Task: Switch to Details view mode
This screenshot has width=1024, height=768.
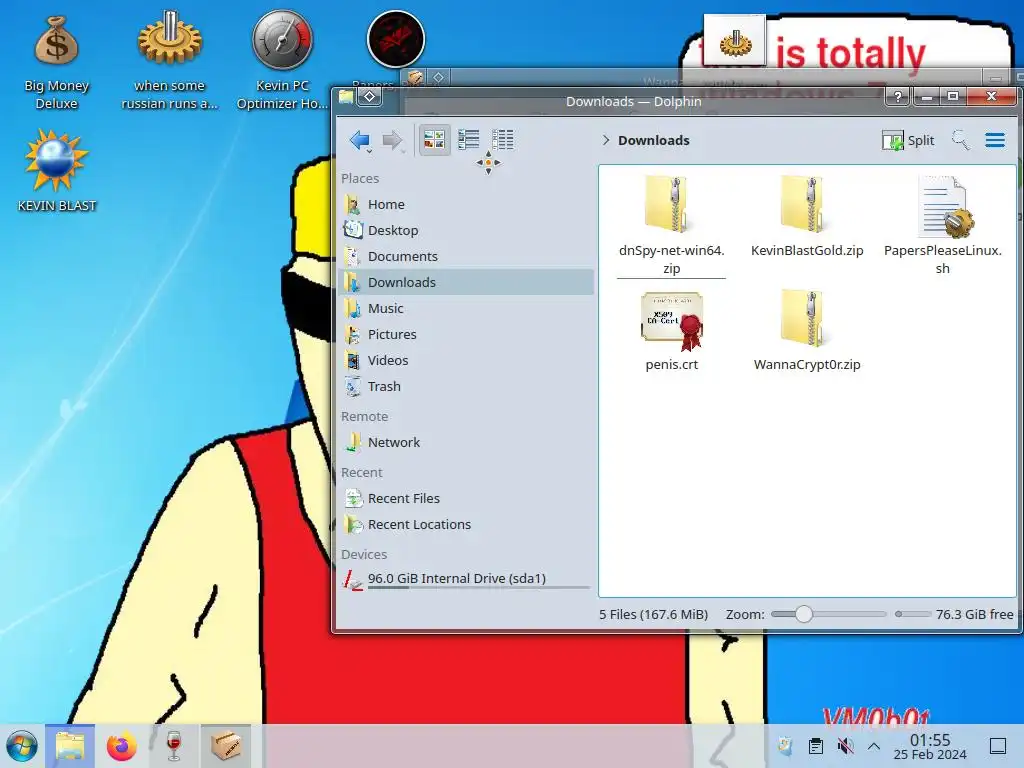Action: pos(502,139)
